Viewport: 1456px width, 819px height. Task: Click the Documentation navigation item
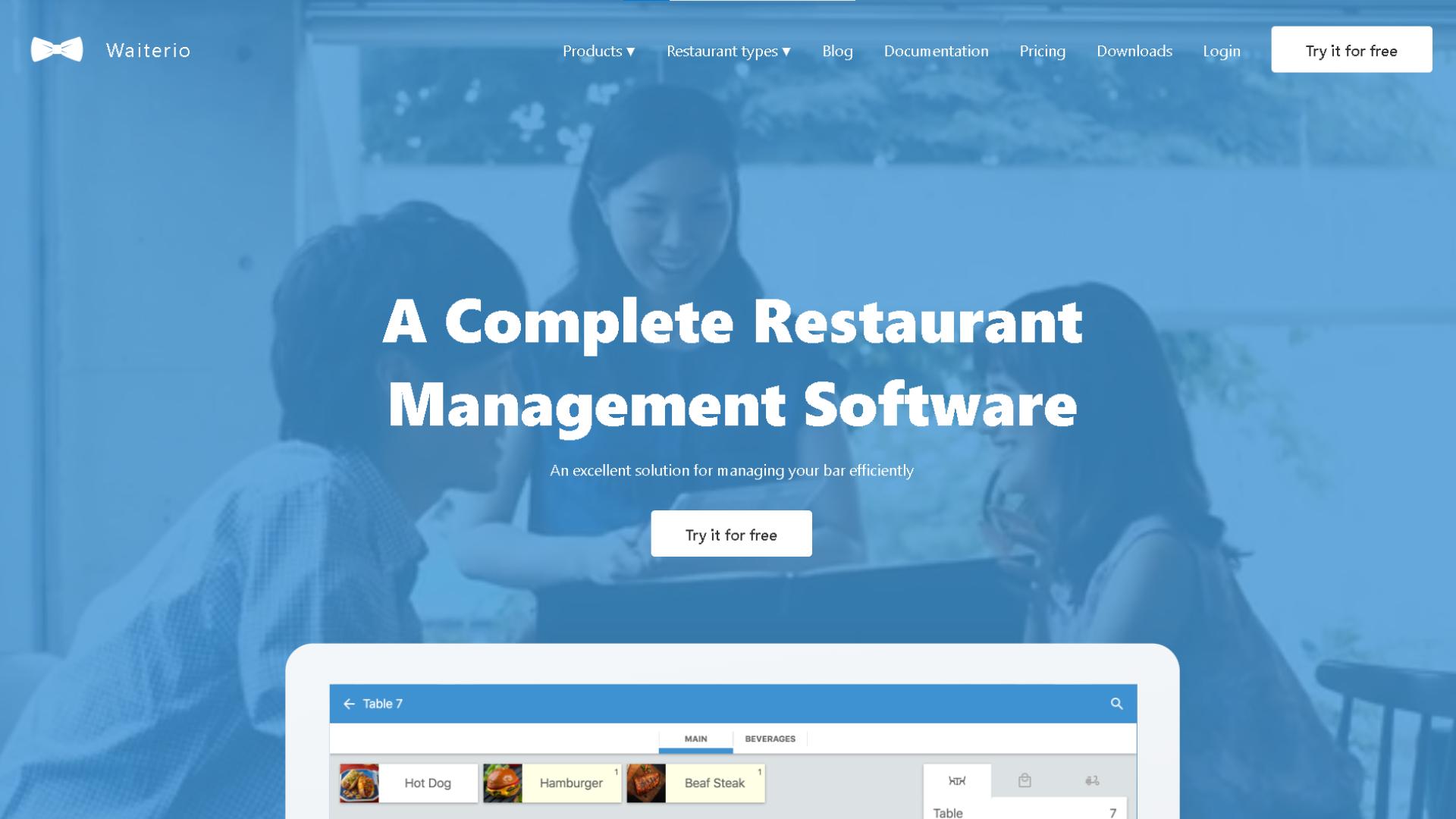(934, 49)
